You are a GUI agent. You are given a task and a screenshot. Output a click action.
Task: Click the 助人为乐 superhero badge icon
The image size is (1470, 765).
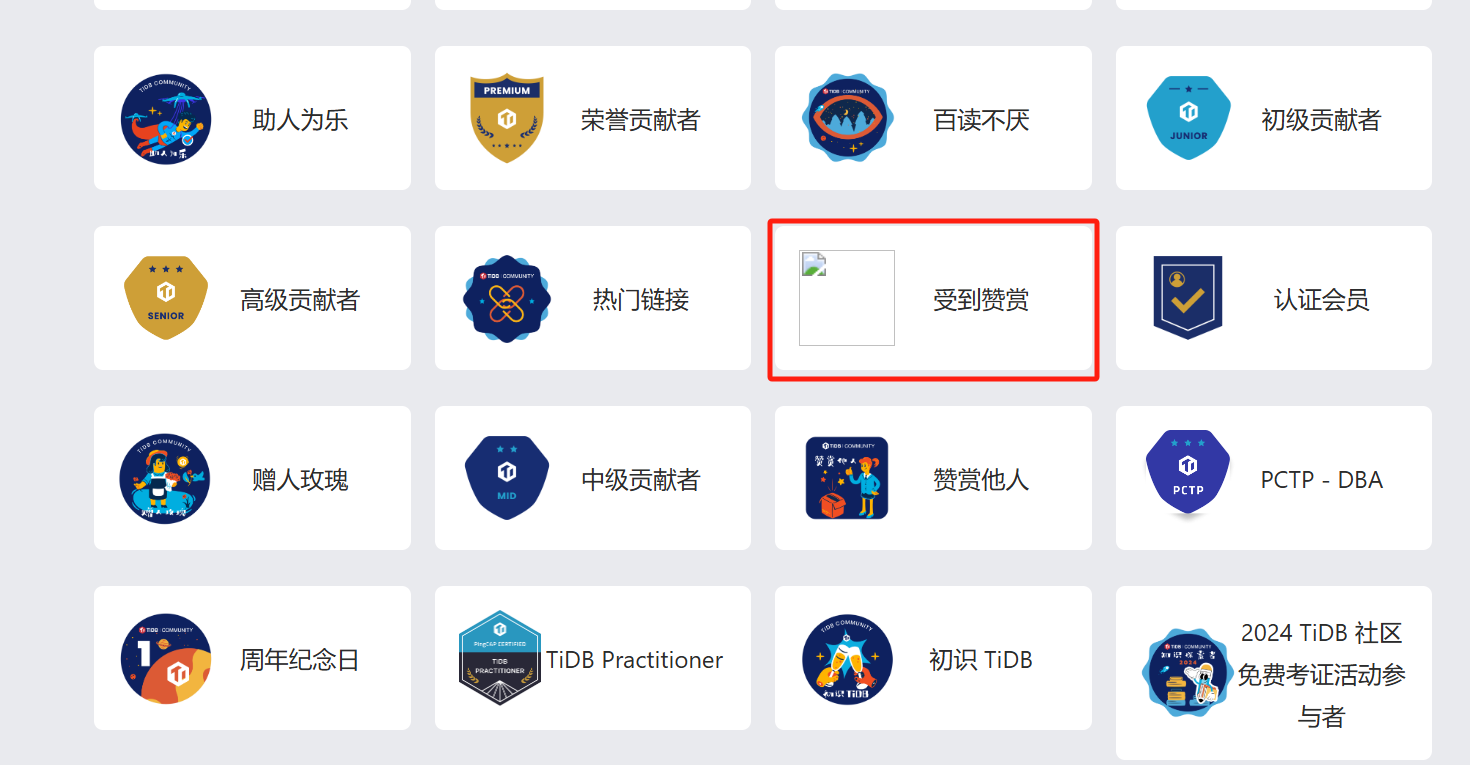tap(166, 118)
